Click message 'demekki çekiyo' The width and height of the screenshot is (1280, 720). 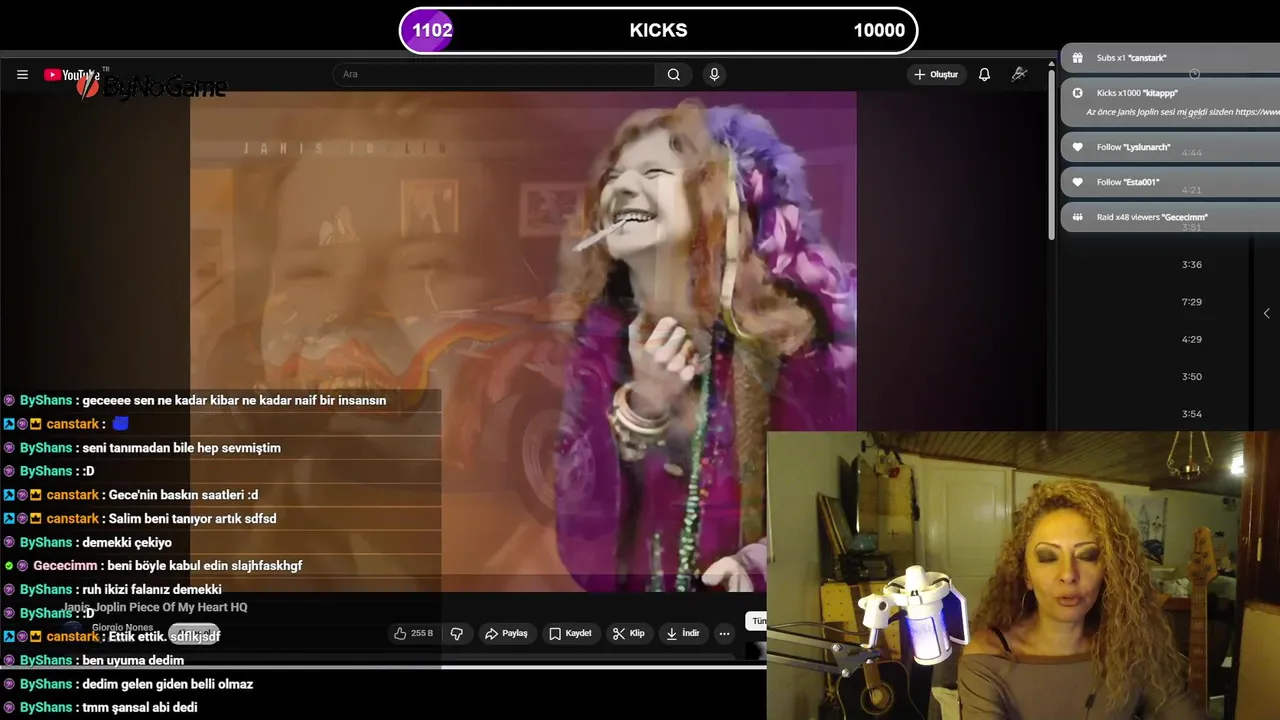click(x=127, y=542)
